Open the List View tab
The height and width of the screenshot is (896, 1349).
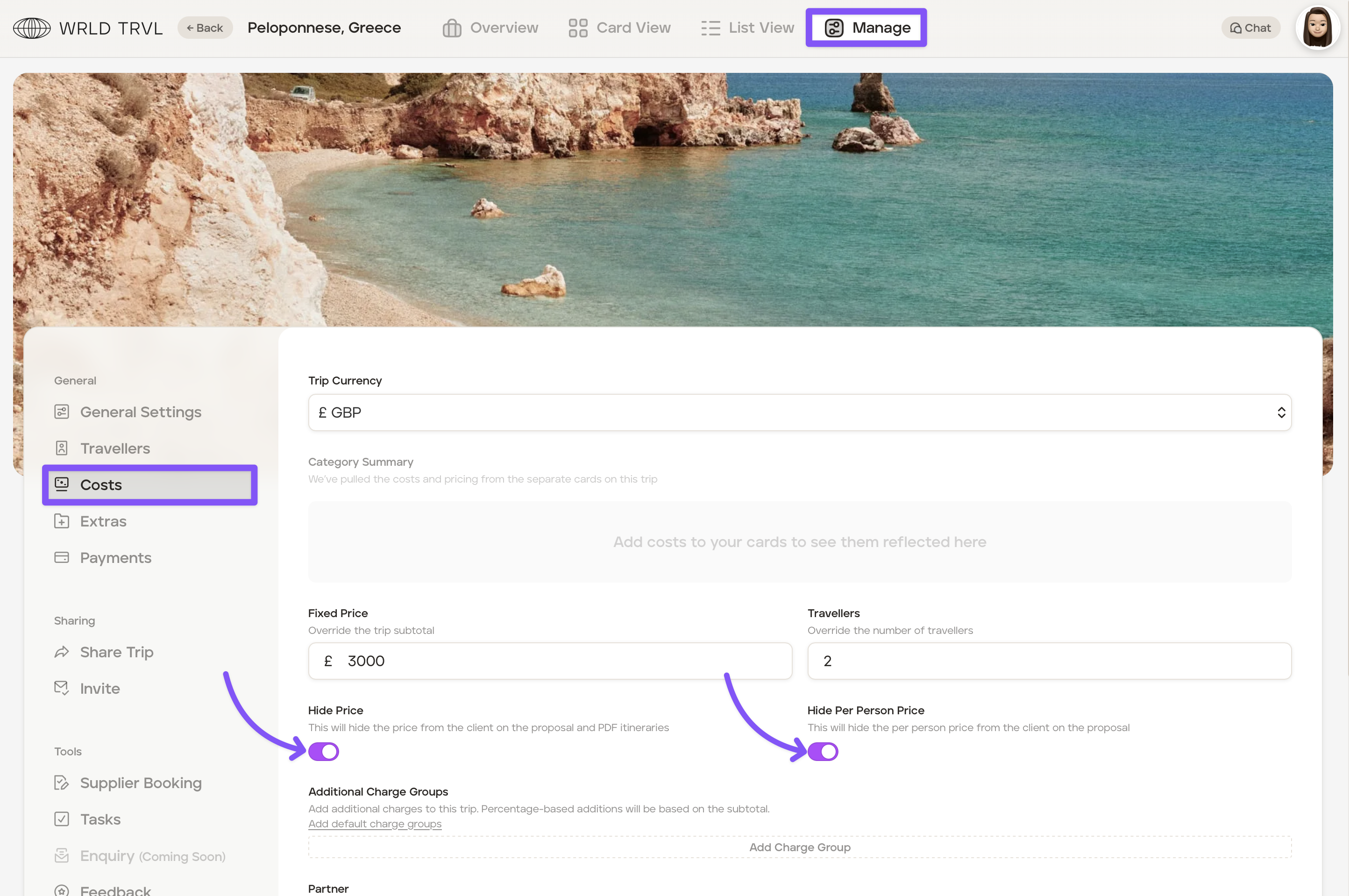click(747, 28)
